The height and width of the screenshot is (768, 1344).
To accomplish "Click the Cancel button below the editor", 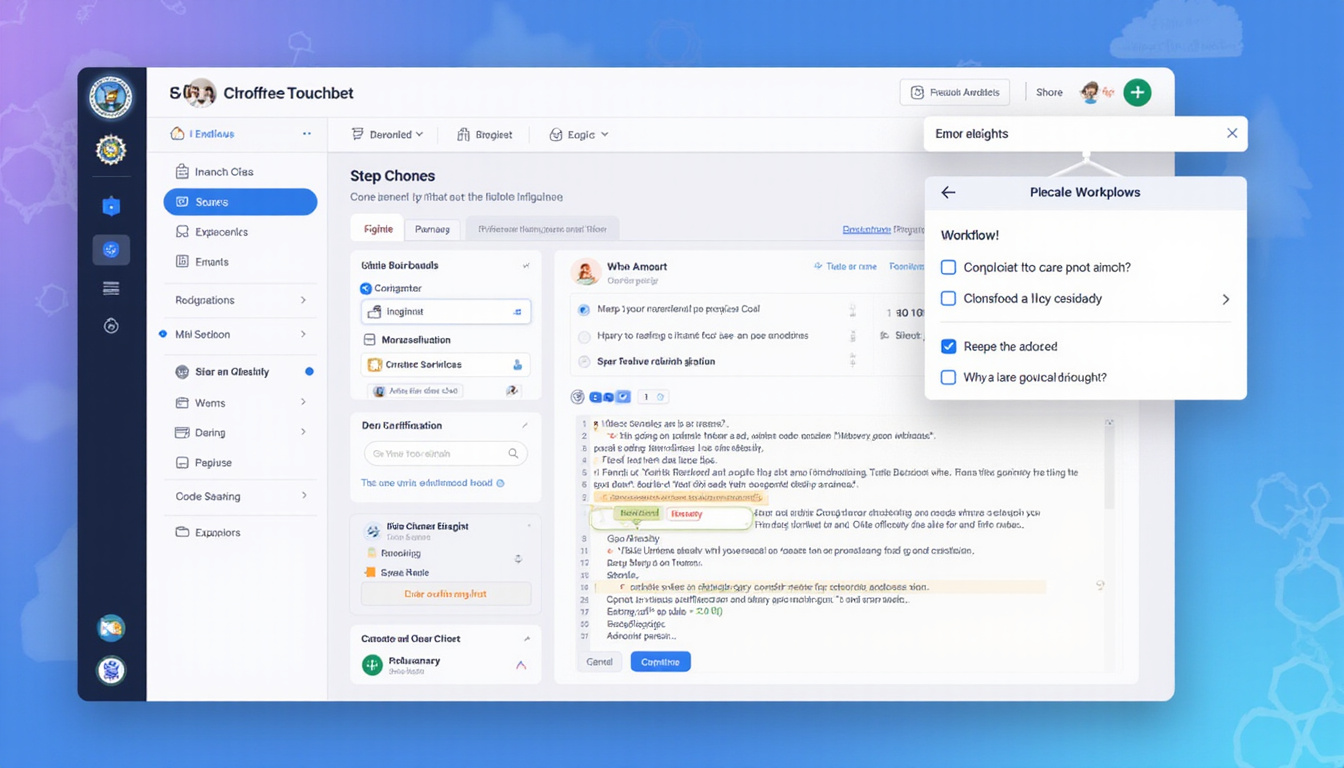I will click(x=600, y=661).
